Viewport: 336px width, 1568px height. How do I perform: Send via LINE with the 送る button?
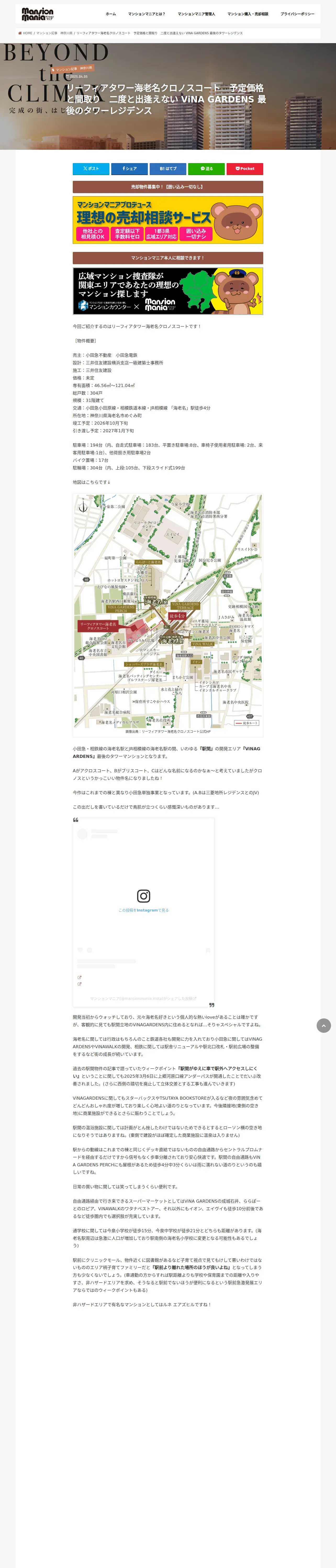point(206,169)
